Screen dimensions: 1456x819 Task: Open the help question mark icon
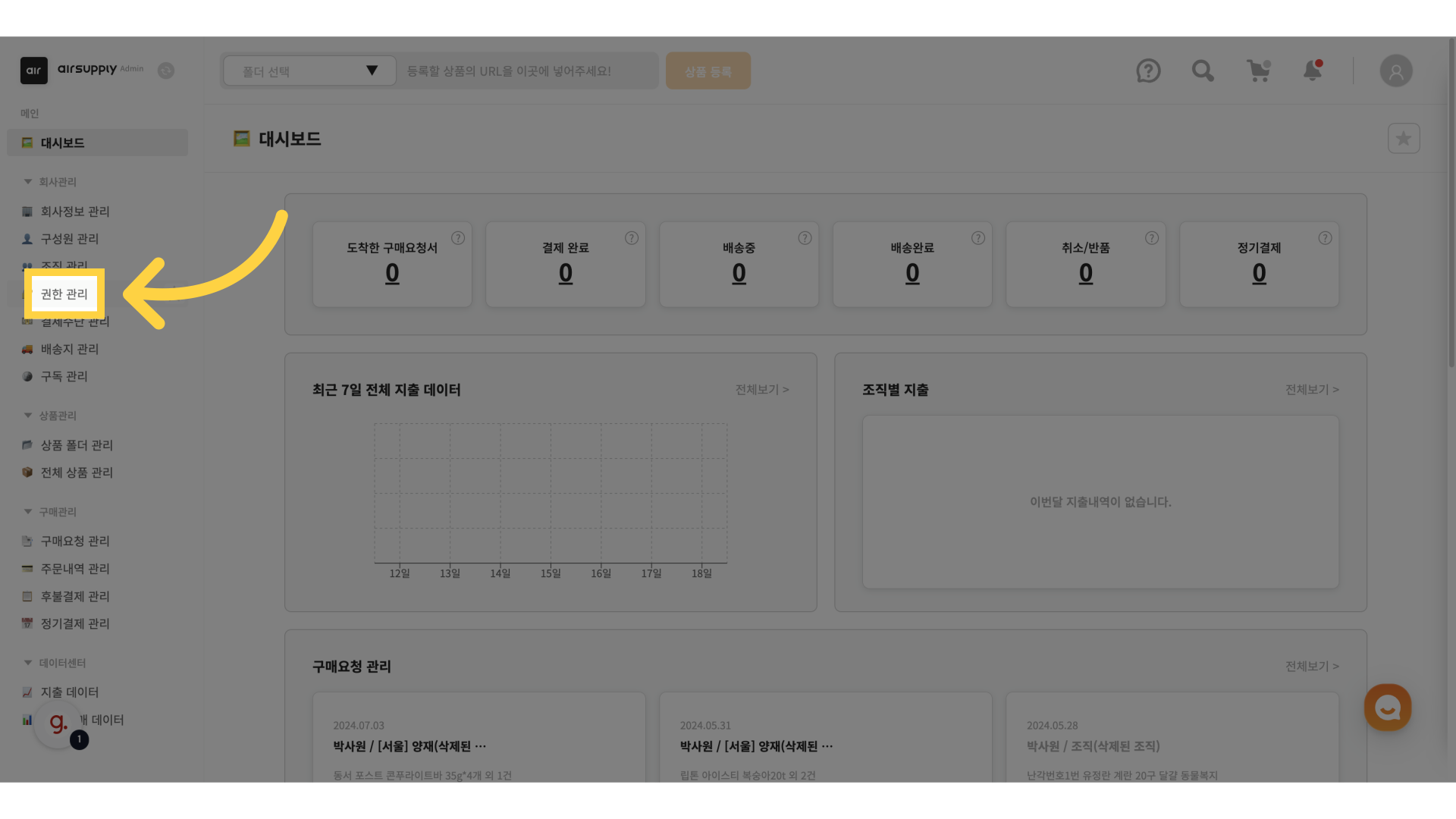coord(1148,71)
